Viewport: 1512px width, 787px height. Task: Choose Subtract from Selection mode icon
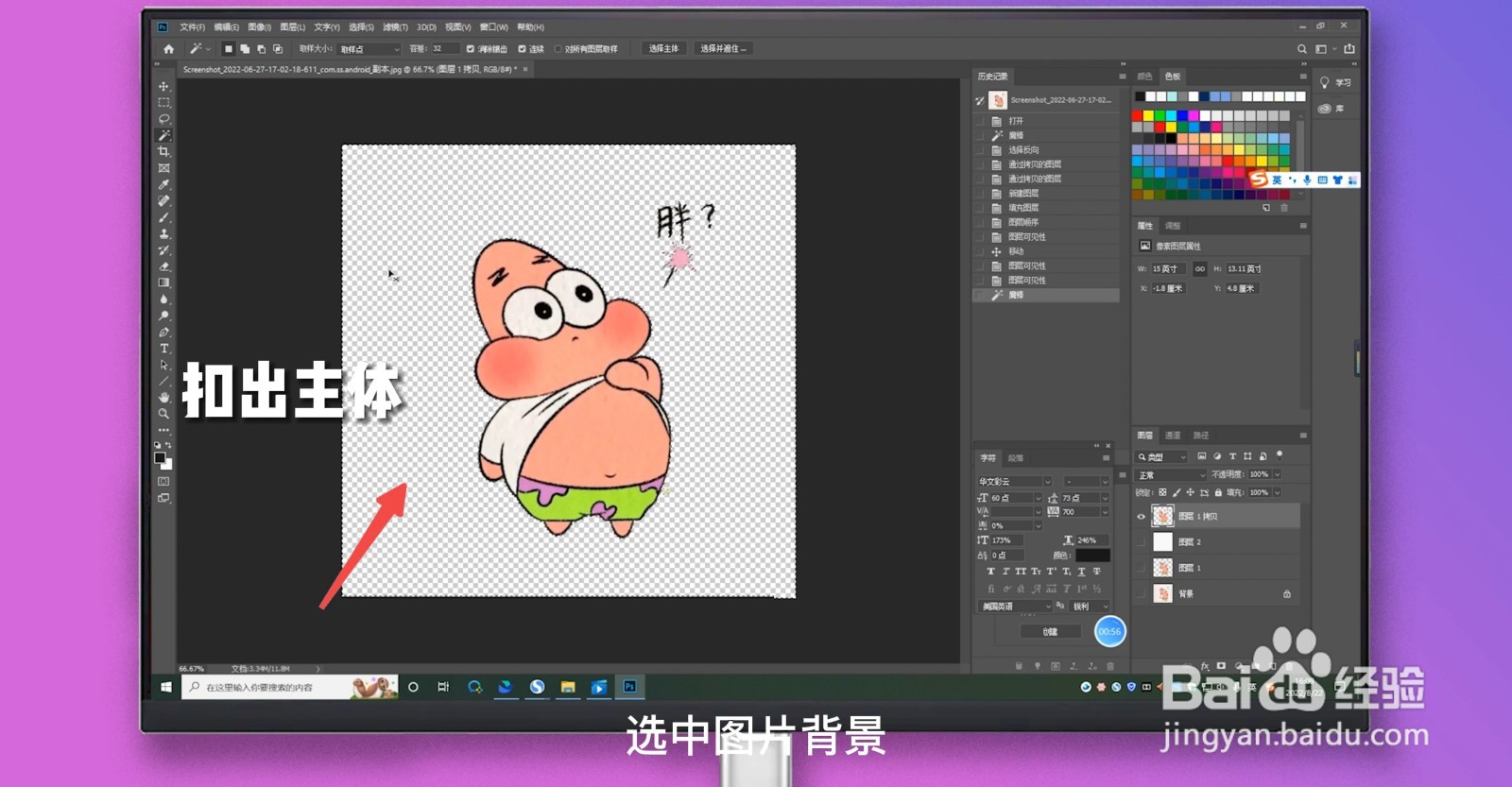(261, 49)
